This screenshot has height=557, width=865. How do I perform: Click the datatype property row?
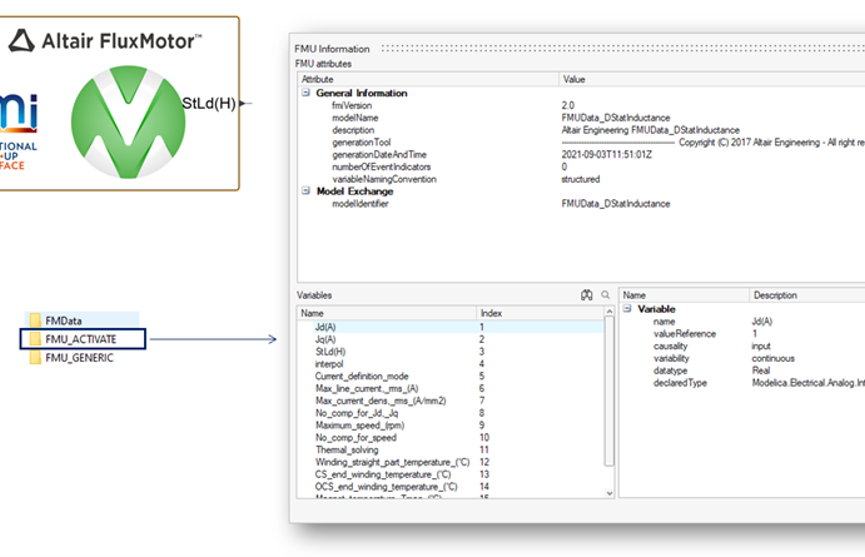(743, 371)
